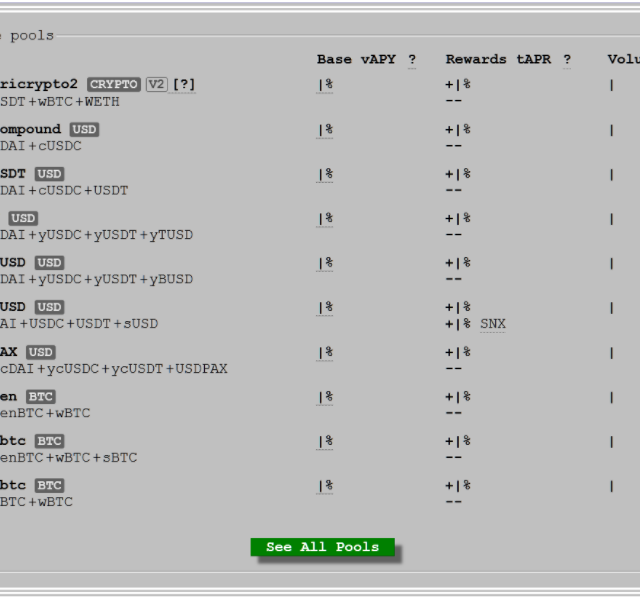Open the SDT pool name link
The height and width of the screenshot is (598, 640).
click(x=13, y=174)
